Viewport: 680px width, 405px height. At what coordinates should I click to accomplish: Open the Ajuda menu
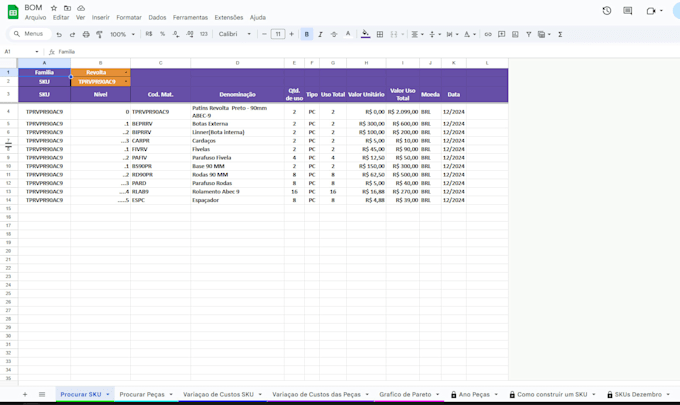(x=258, y=17)
